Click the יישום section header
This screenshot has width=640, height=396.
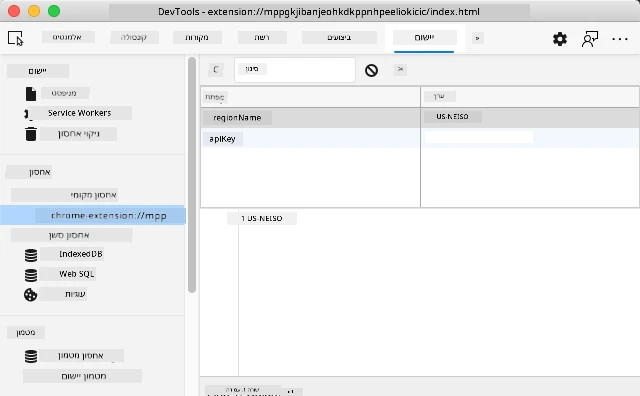[38, 71]
